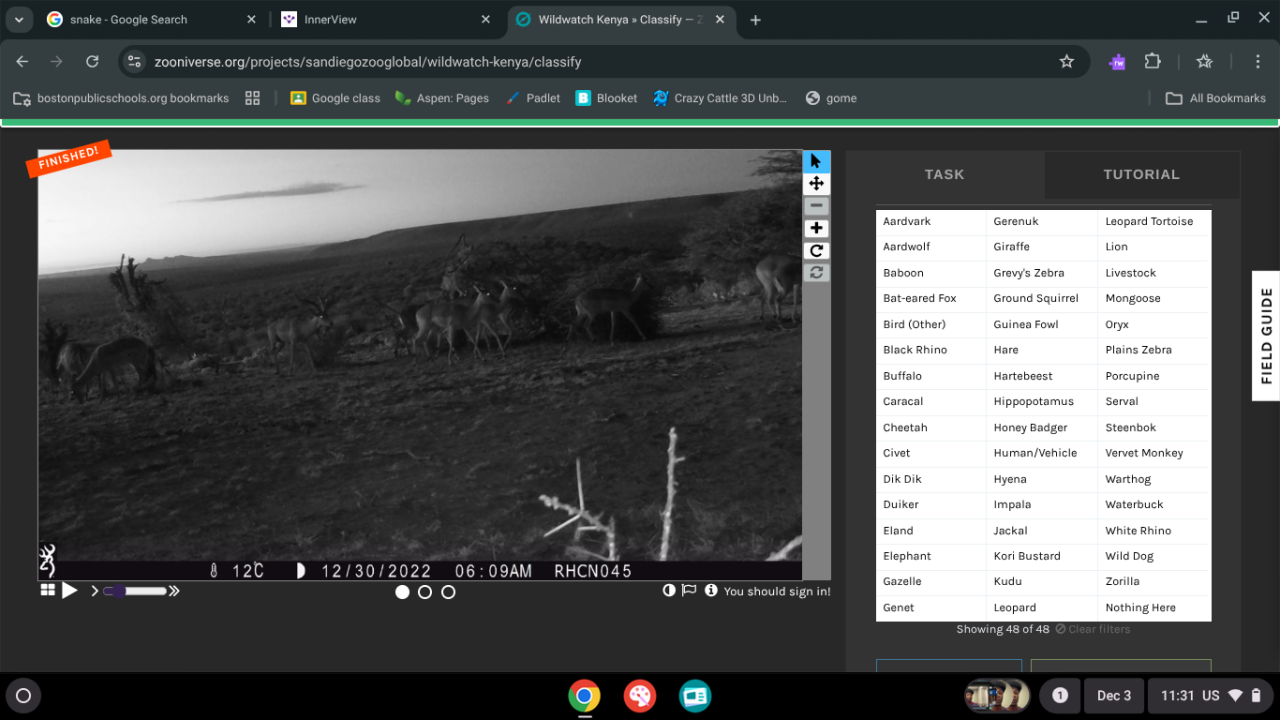The height and width of the screenshot is (720, 1280).
Task: Click the flag subject icon
Action: click(x=689, y=591)
